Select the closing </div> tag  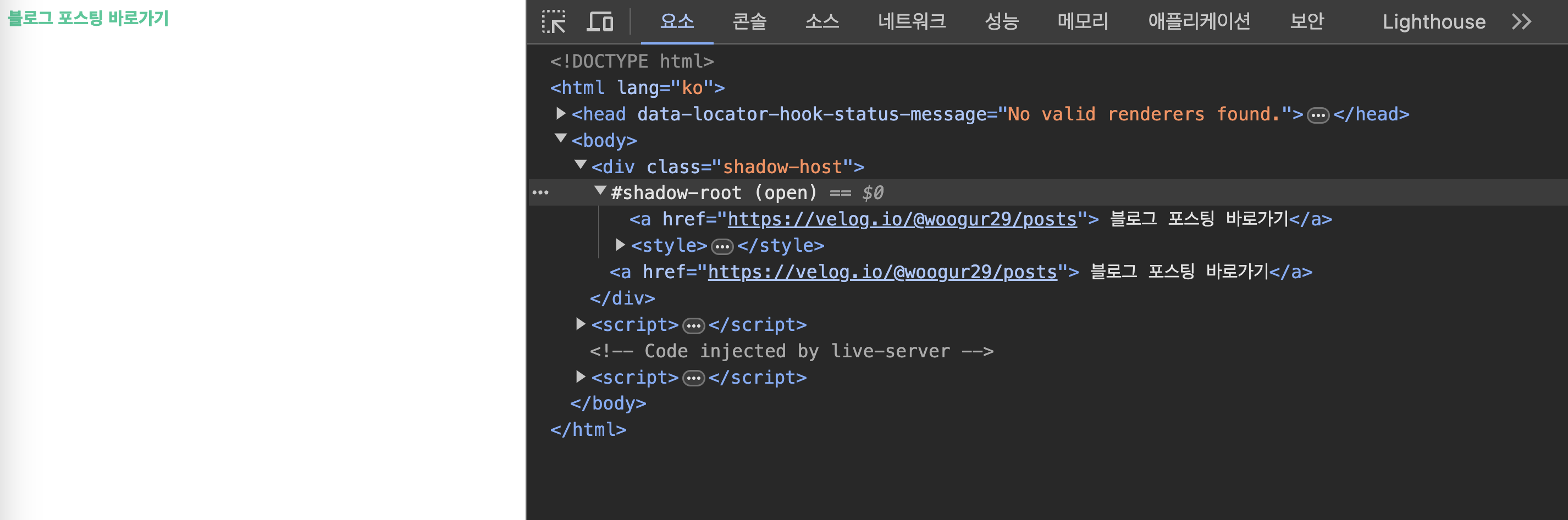[622, 298]
